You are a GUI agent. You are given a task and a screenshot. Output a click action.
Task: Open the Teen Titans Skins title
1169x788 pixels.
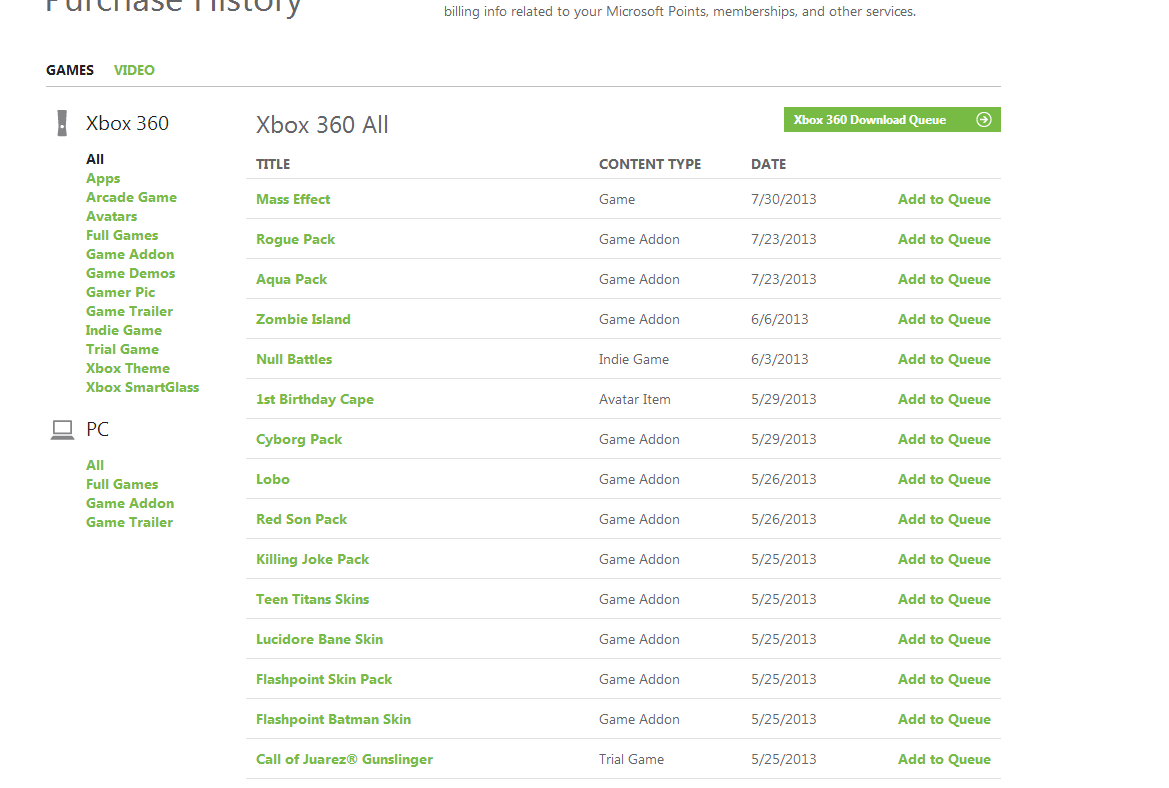[x=312, y=599]
